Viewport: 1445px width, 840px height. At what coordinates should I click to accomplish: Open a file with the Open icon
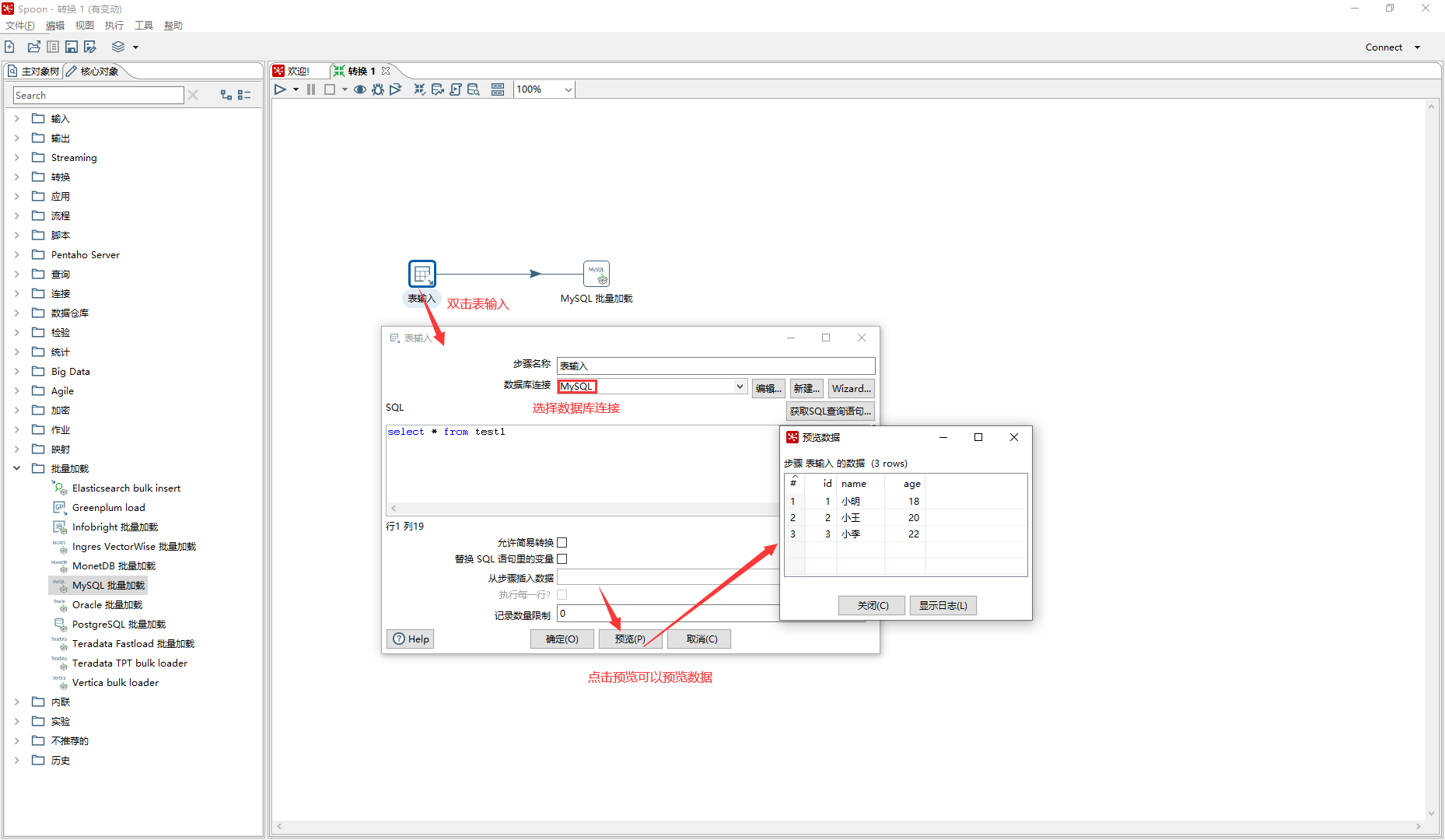coord(33,47)
